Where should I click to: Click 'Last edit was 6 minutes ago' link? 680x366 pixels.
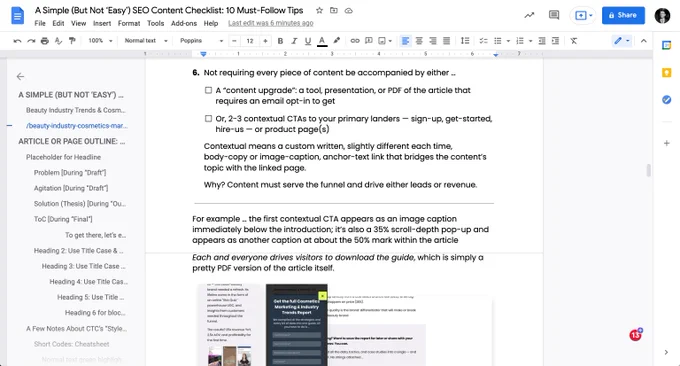click(271, 23)
